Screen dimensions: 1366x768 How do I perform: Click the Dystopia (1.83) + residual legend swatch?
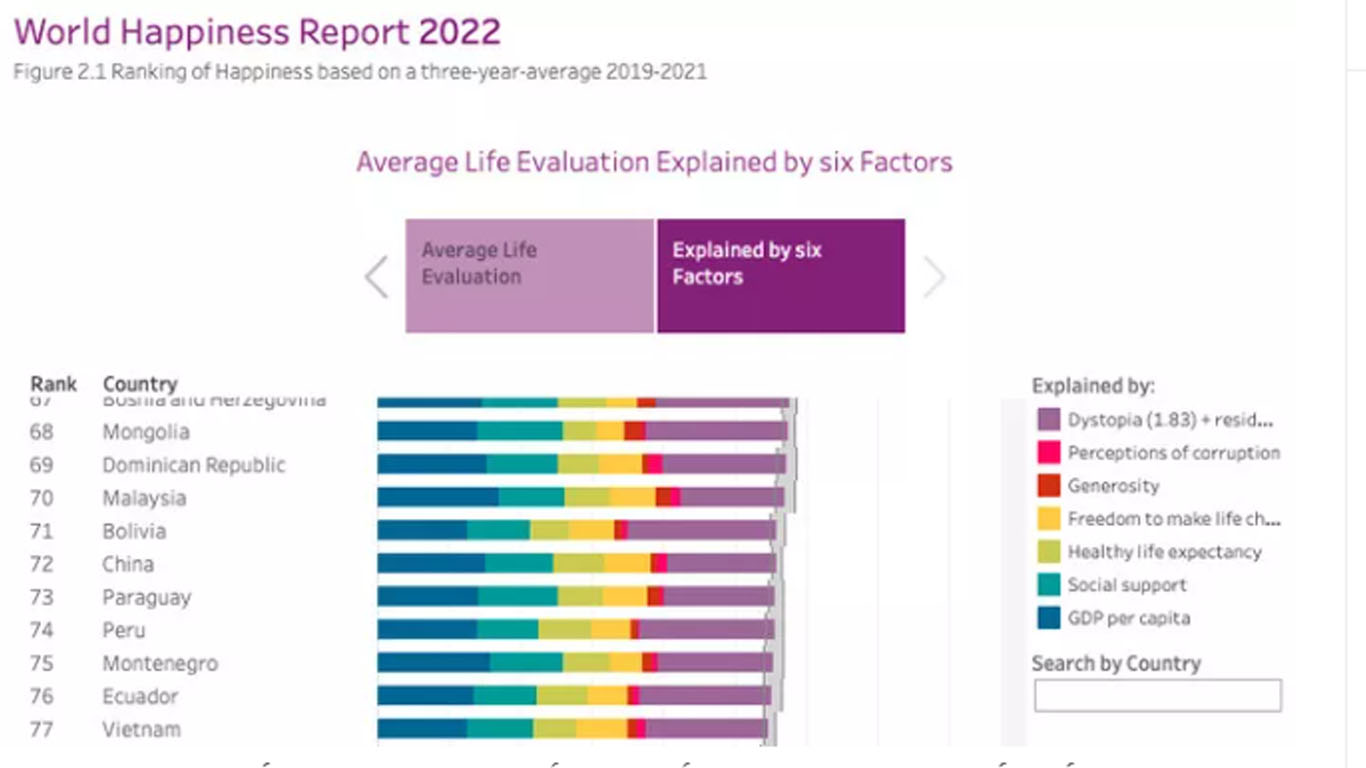coord(1049,420)
